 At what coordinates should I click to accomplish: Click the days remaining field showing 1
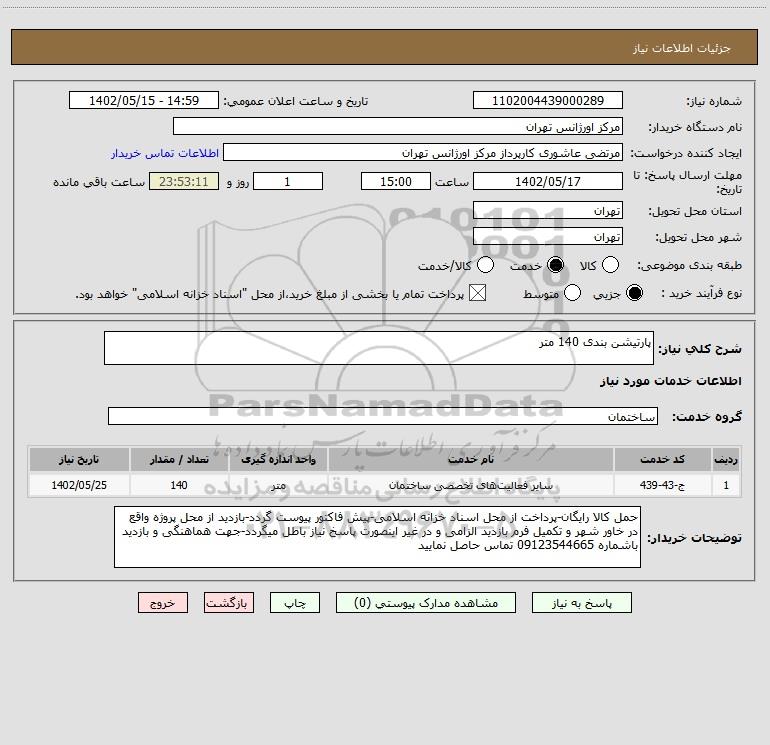288,181
